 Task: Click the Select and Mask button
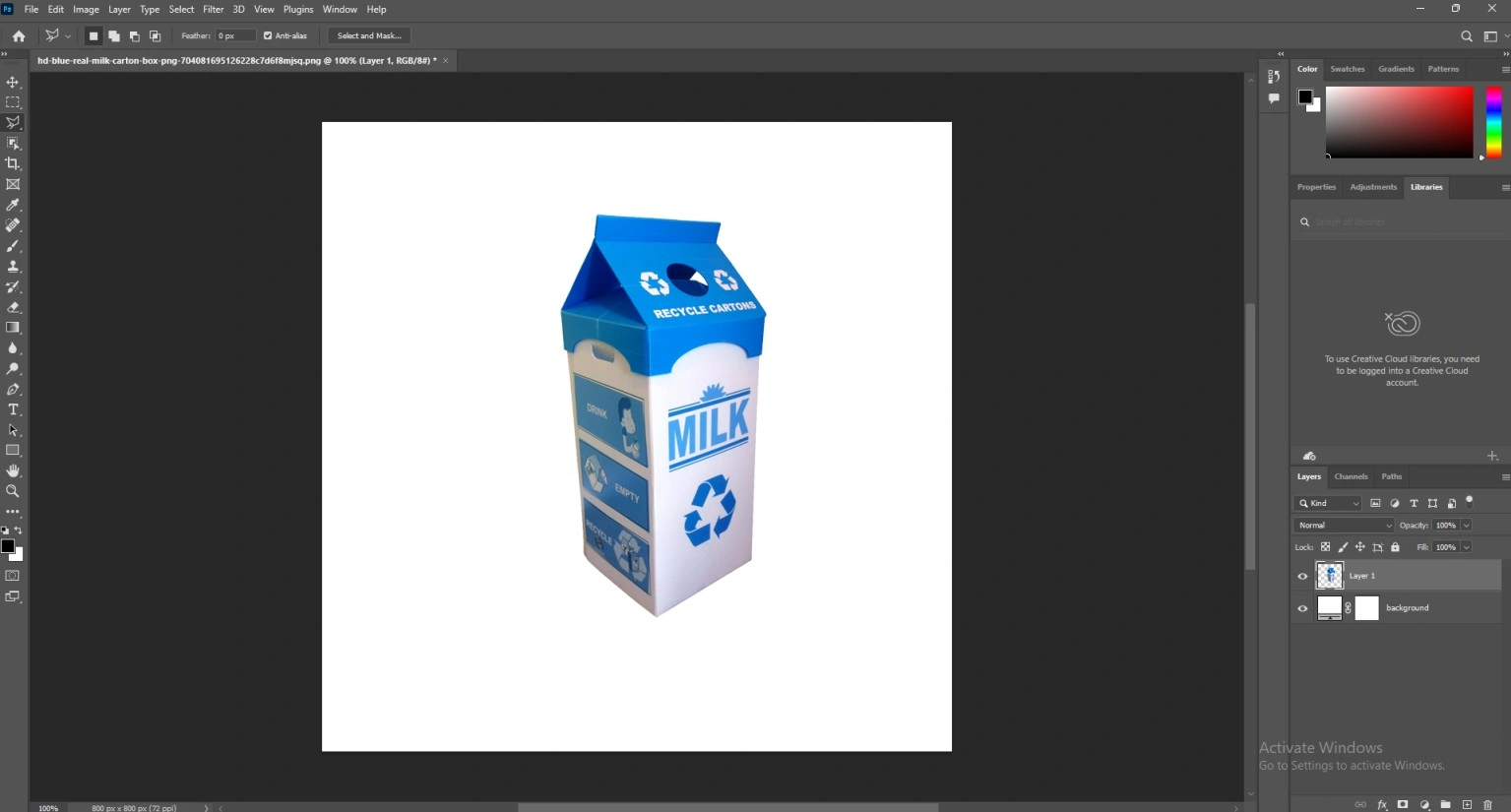click(x=369, y=35)
